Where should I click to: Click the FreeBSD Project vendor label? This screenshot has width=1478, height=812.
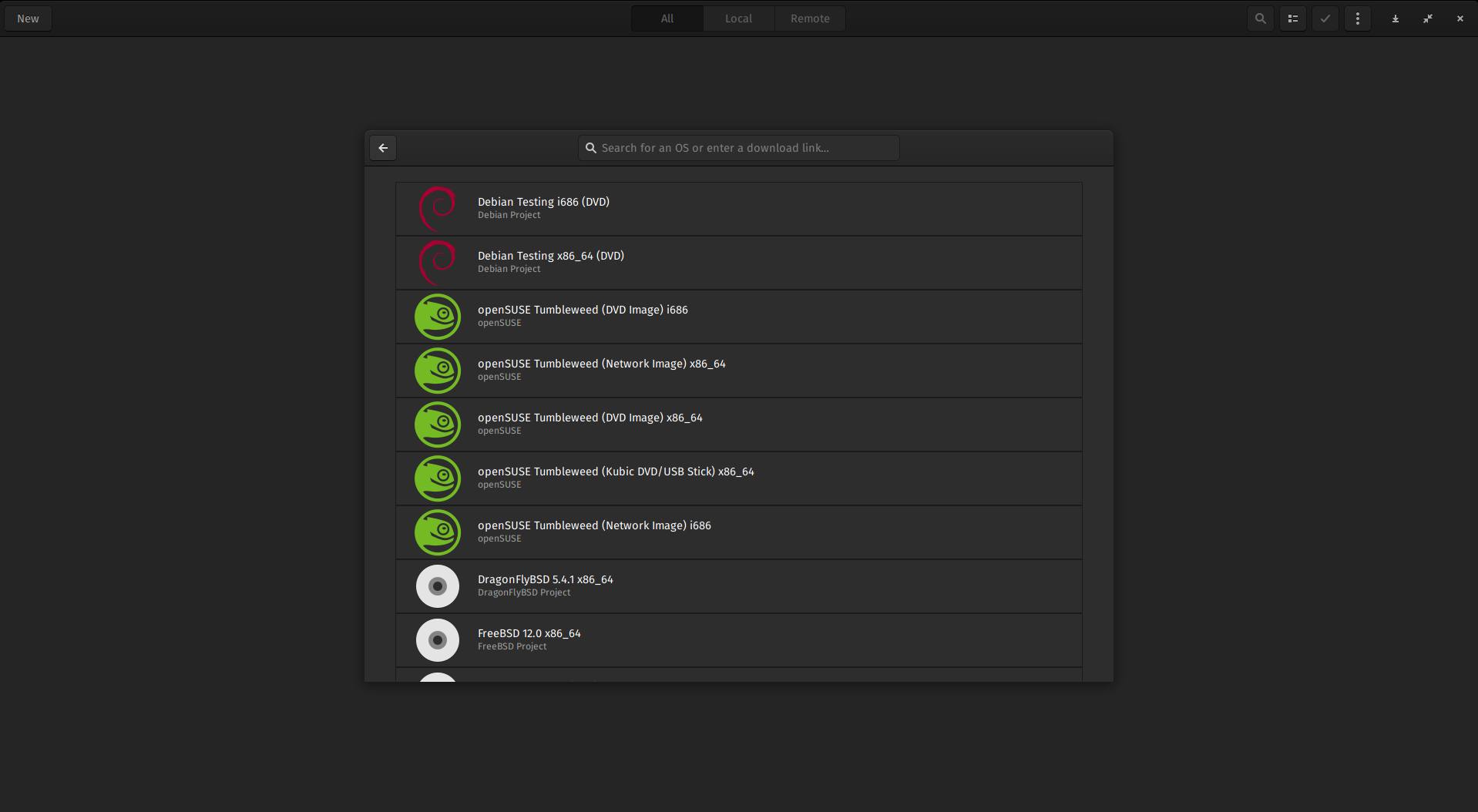pos(512,646)
